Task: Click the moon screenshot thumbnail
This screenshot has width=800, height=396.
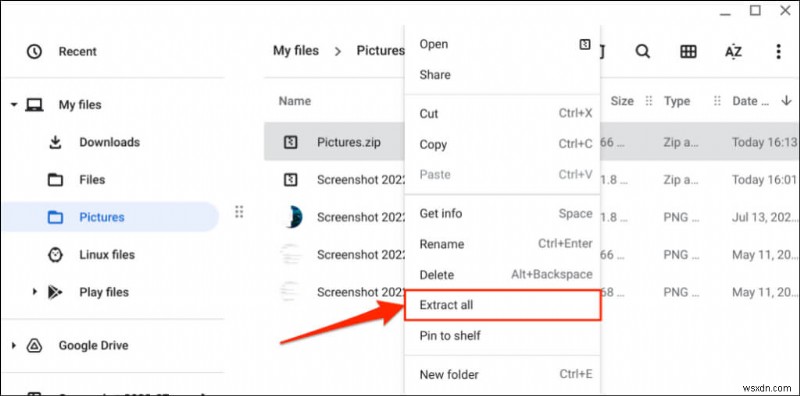Action: coord(292,217)
